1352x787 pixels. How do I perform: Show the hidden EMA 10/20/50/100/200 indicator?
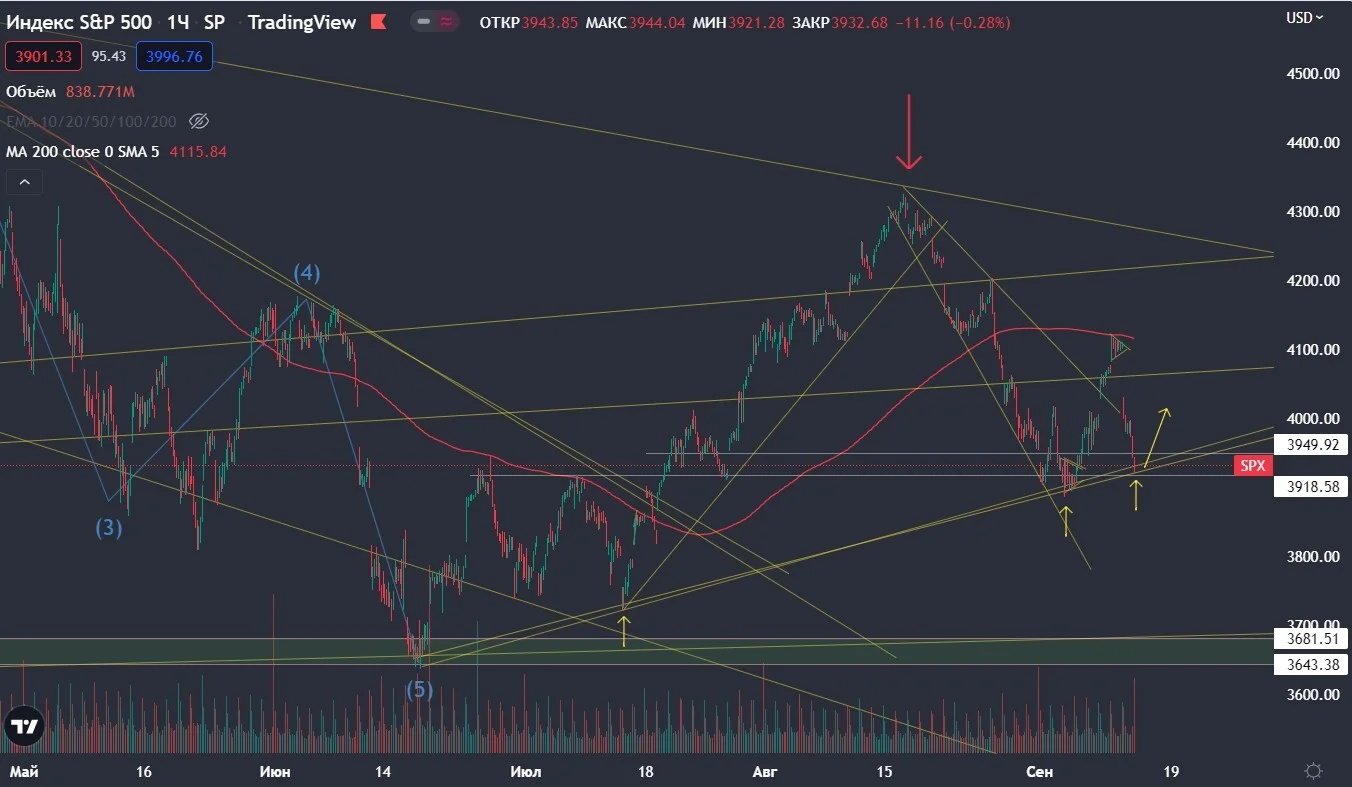pyautogui.click(x=199, y=122)
